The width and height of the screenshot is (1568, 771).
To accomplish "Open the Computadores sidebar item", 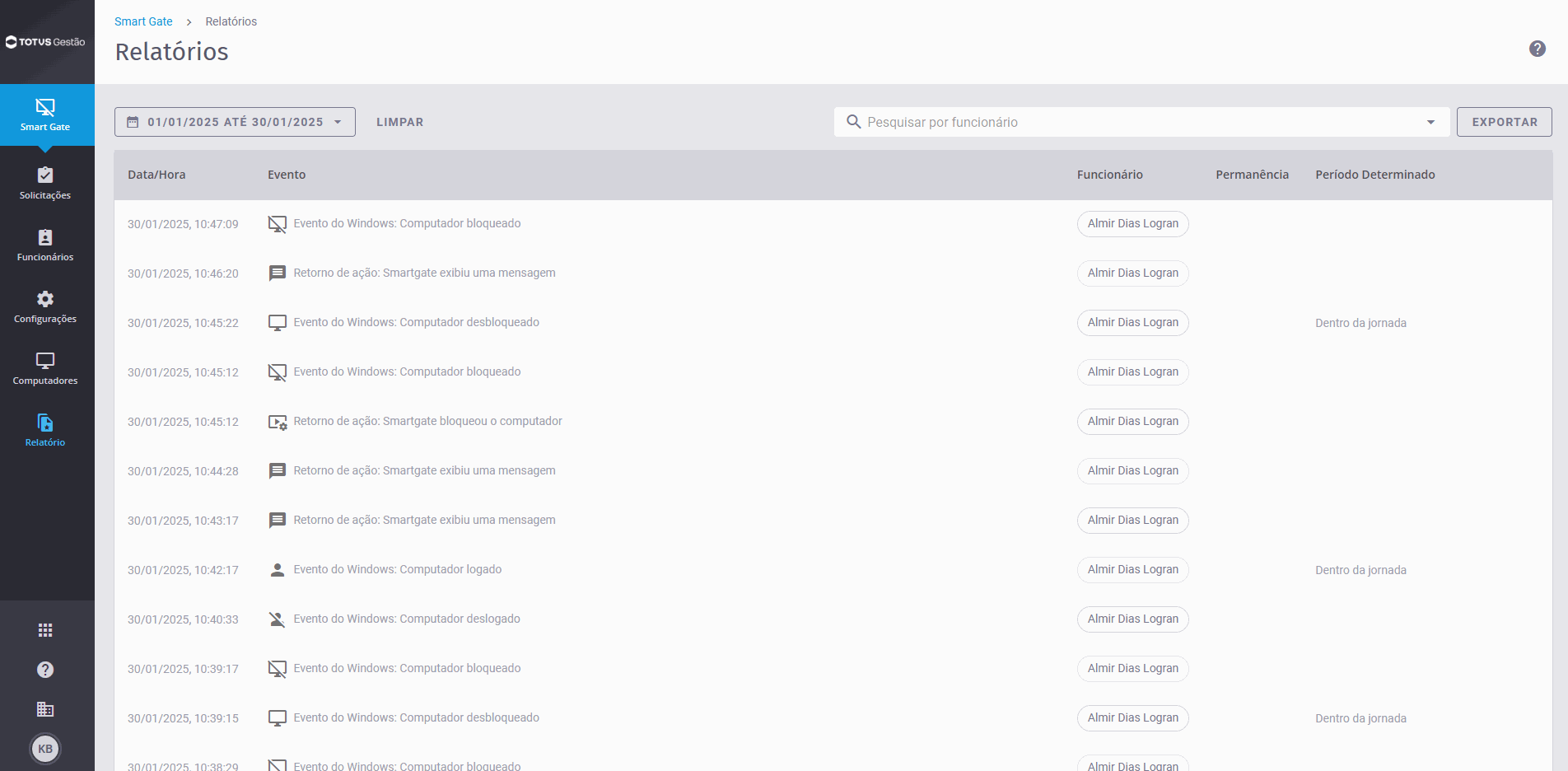I will 45,369.
